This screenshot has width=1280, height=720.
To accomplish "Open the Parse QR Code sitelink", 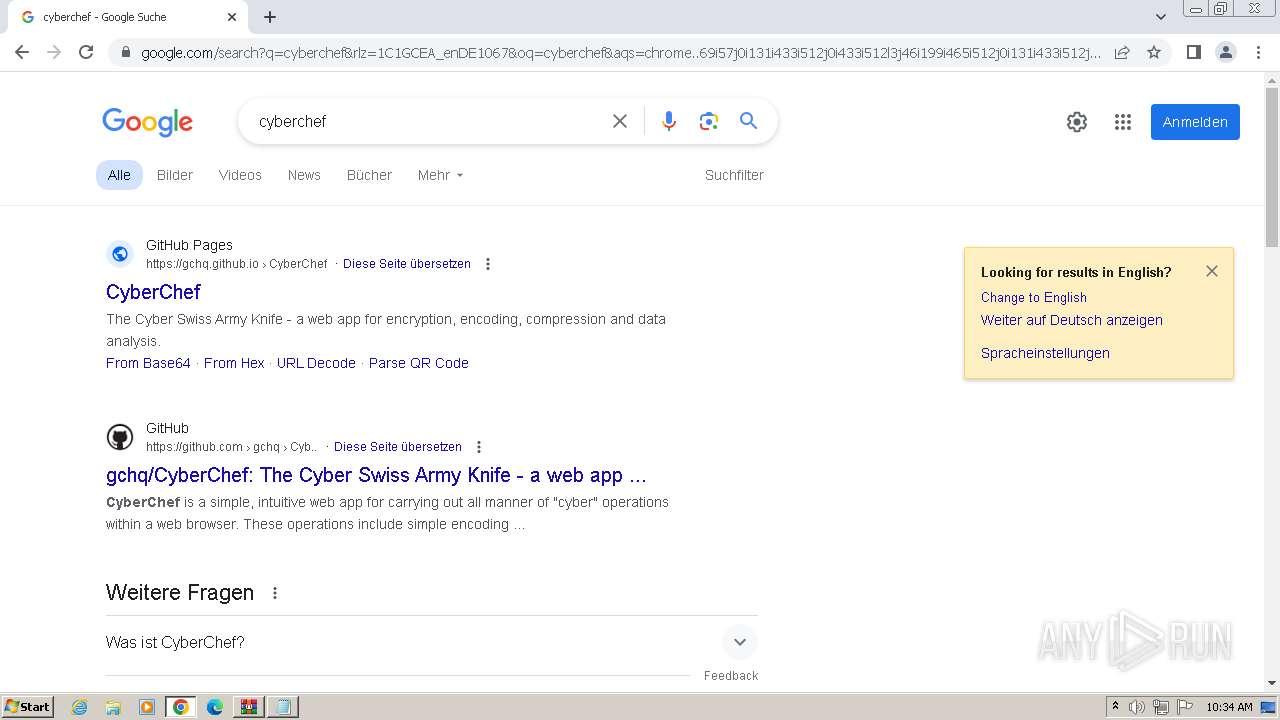I will (x=419, y=363).
